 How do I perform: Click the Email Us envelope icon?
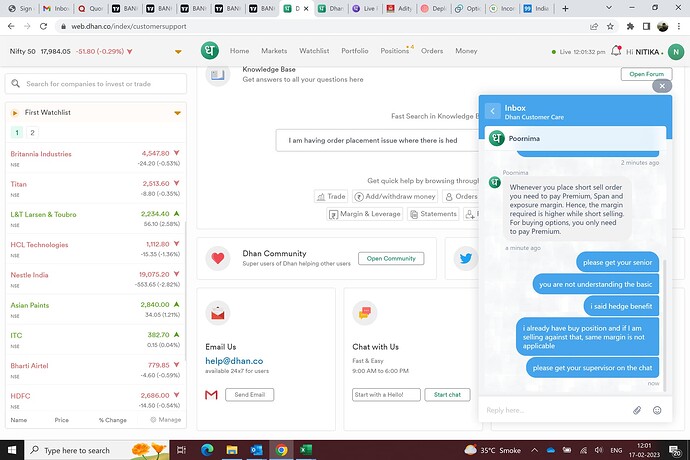click(x=217, y=313)
